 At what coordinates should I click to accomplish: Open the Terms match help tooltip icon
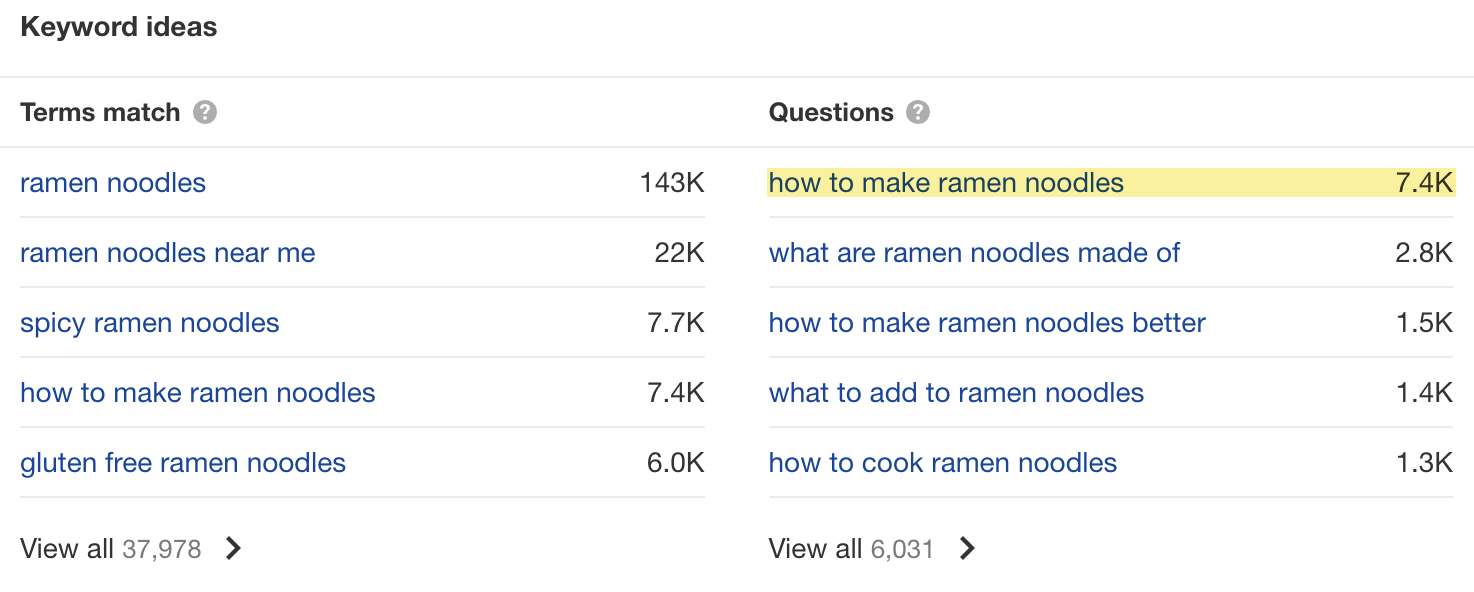pos(204,113)
